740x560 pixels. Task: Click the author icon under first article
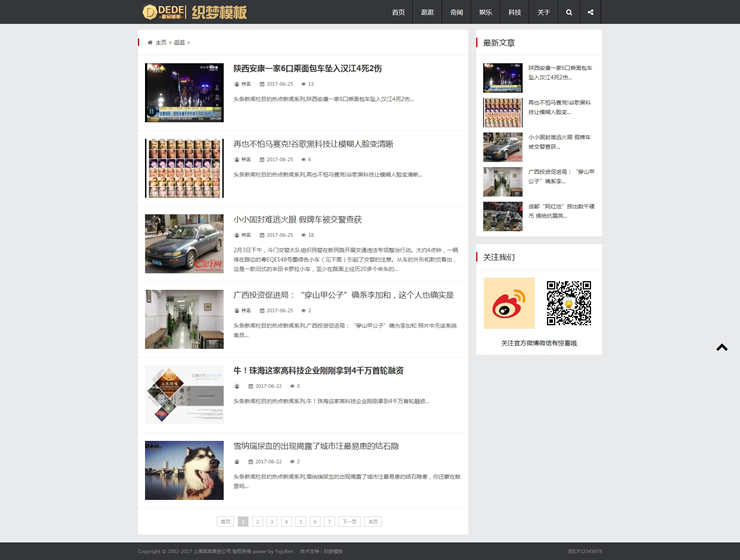click(x=237, y=84)
